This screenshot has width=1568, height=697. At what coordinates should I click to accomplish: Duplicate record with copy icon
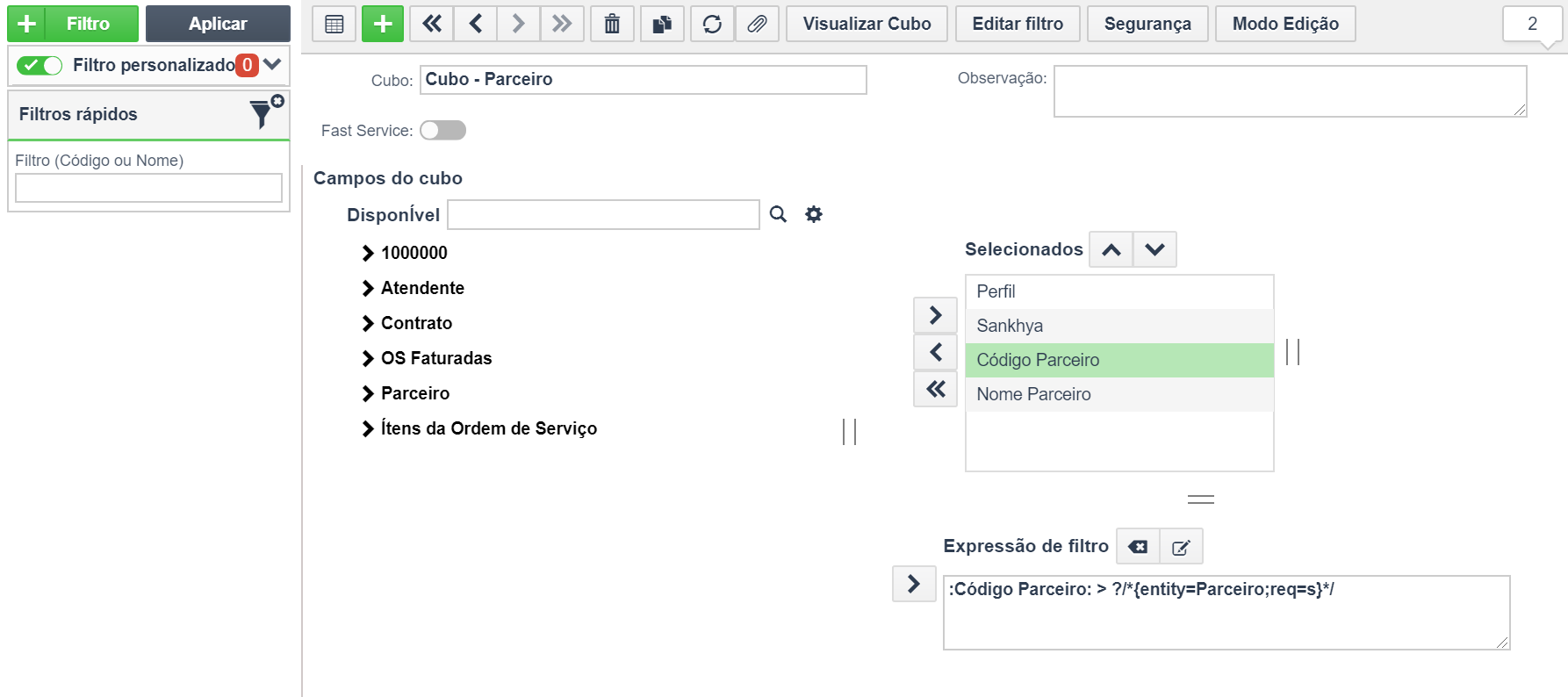pos(662,24)
